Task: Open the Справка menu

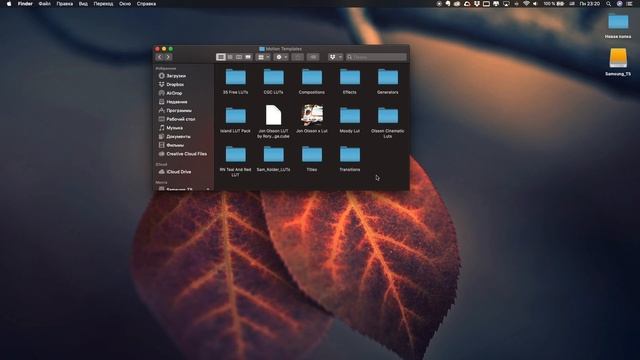Action: click(x=146, y=4)
